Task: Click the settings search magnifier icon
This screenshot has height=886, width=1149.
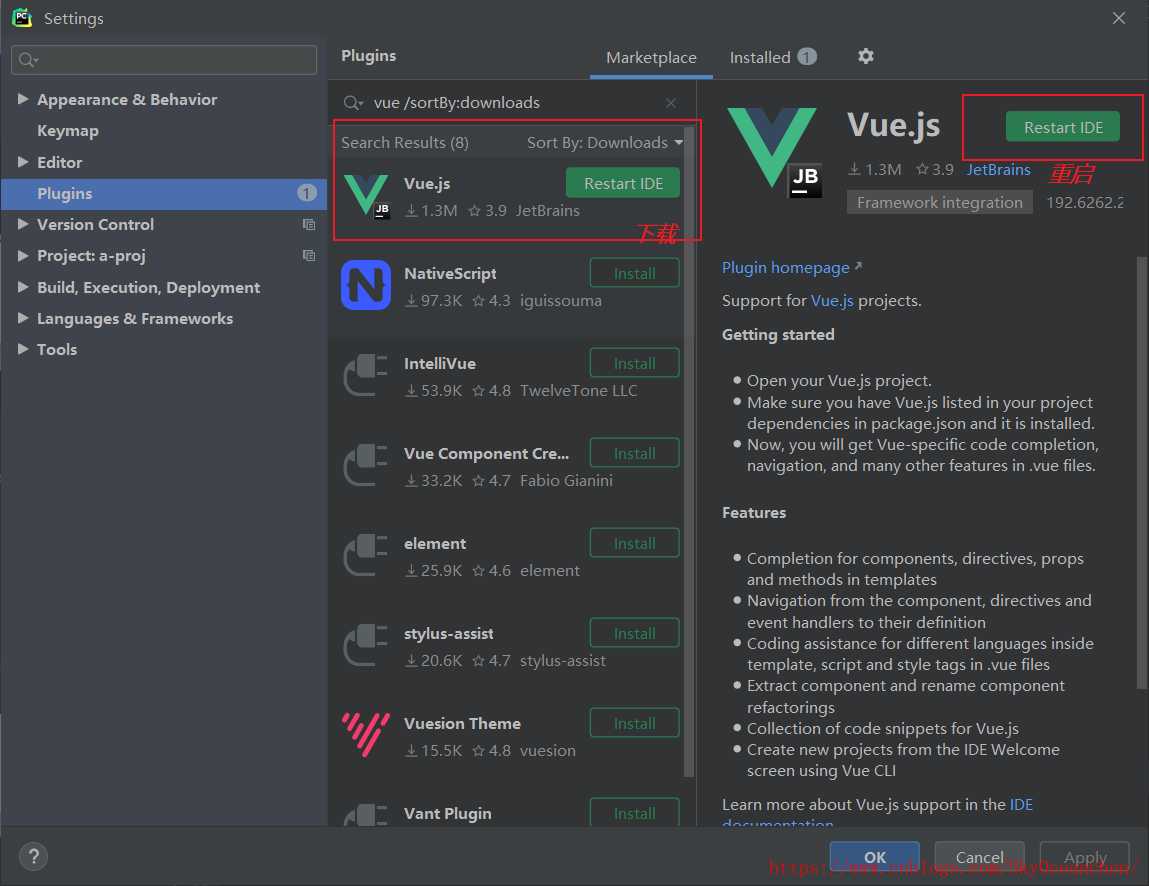Action: point(28,59)
